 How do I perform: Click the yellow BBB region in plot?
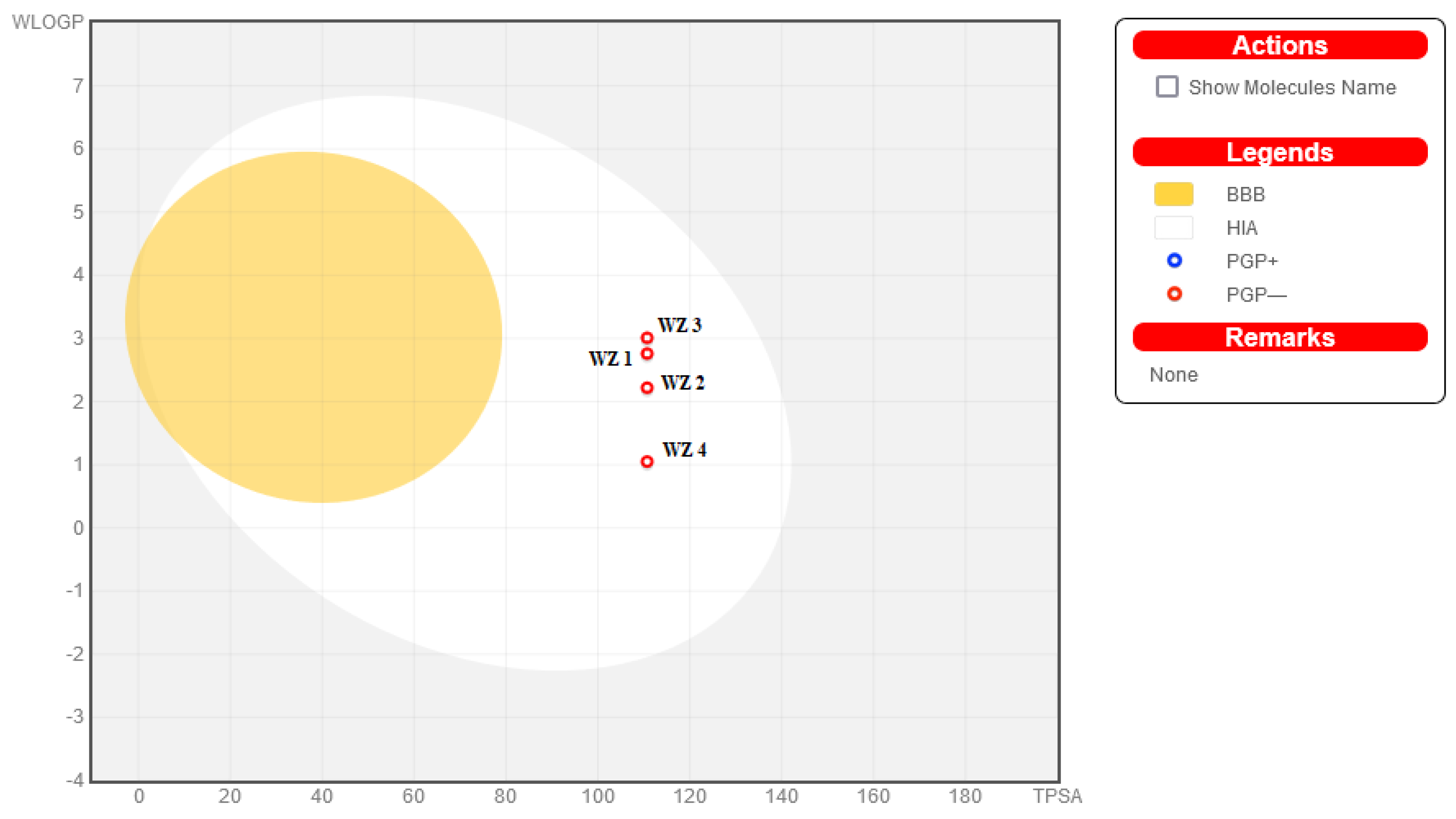coord(314,328)
